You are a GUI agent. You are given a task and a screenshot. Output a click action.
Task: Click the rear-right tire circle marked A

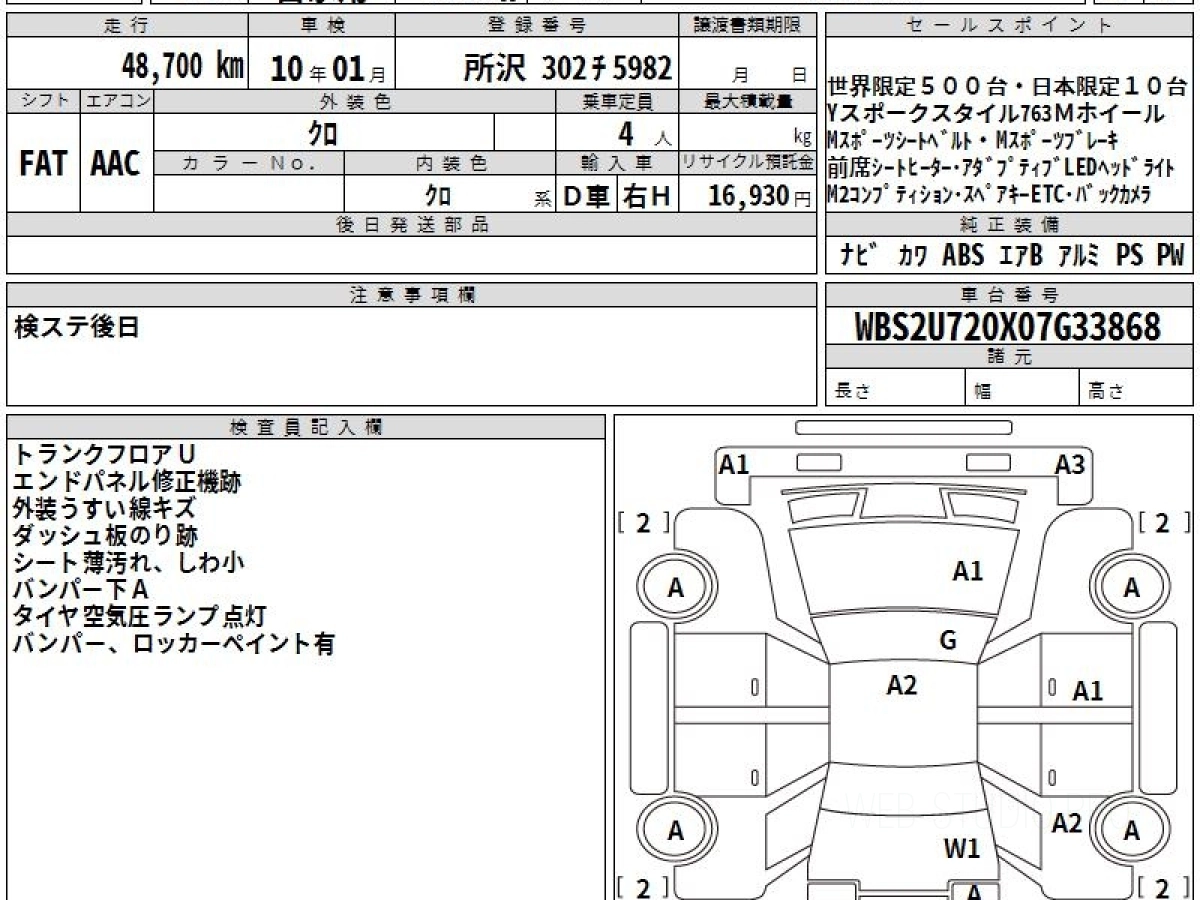[x=1131, y=831]
